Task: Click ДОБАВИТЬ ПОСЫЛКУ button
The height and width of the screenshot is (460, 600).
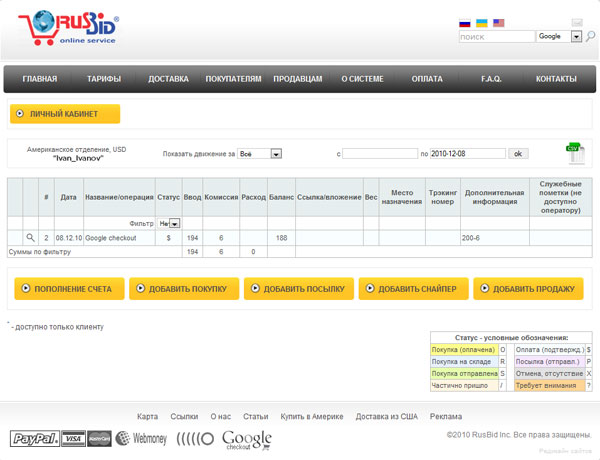Action: pyautogui.click(x=299, y=289)
